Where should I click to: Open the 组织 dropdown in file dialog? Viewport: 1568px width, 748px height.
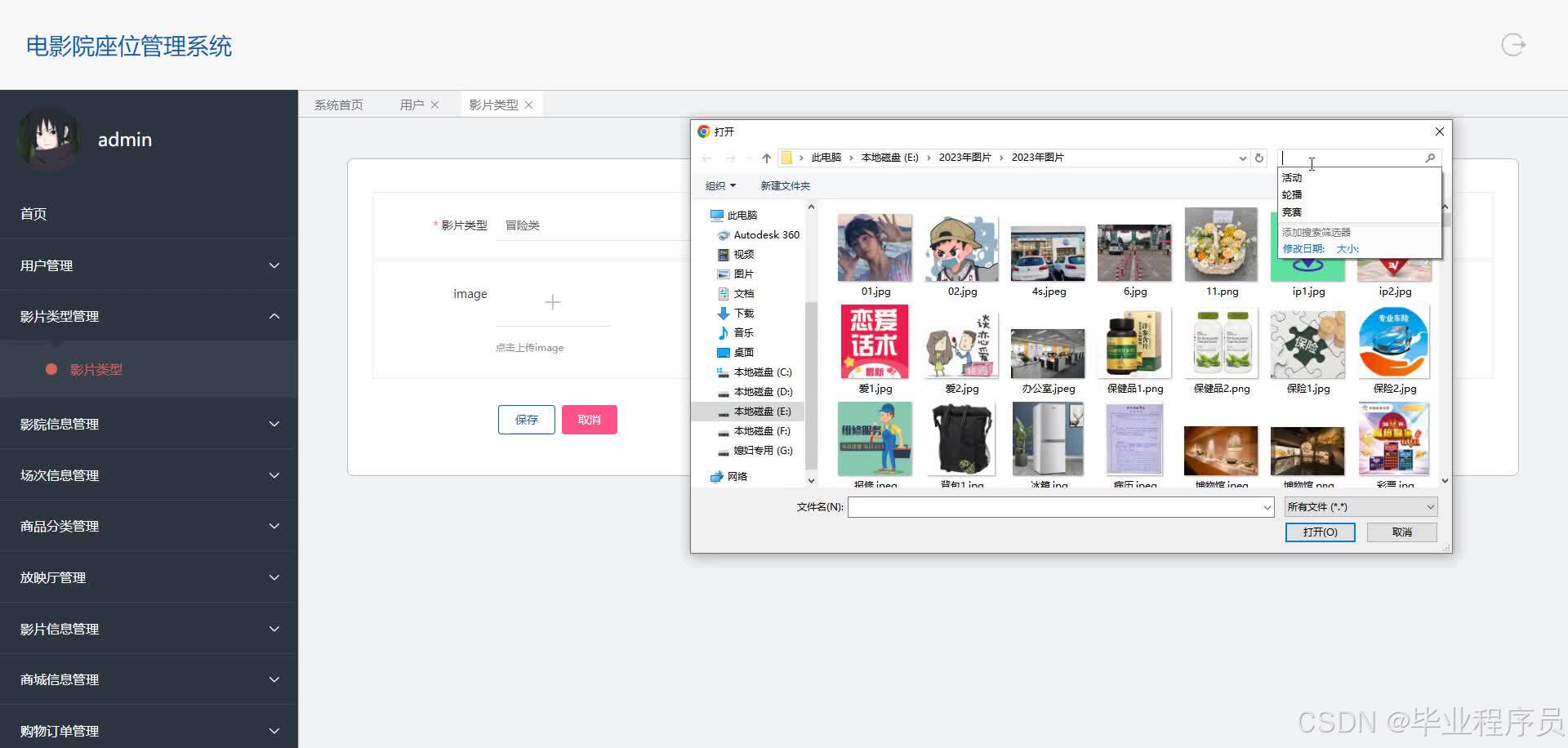[720, 186]
